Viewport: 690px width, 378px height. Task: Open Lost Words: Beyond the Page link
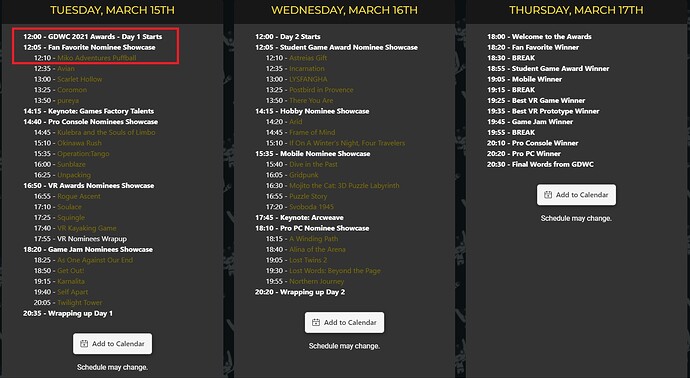(335, 271)
